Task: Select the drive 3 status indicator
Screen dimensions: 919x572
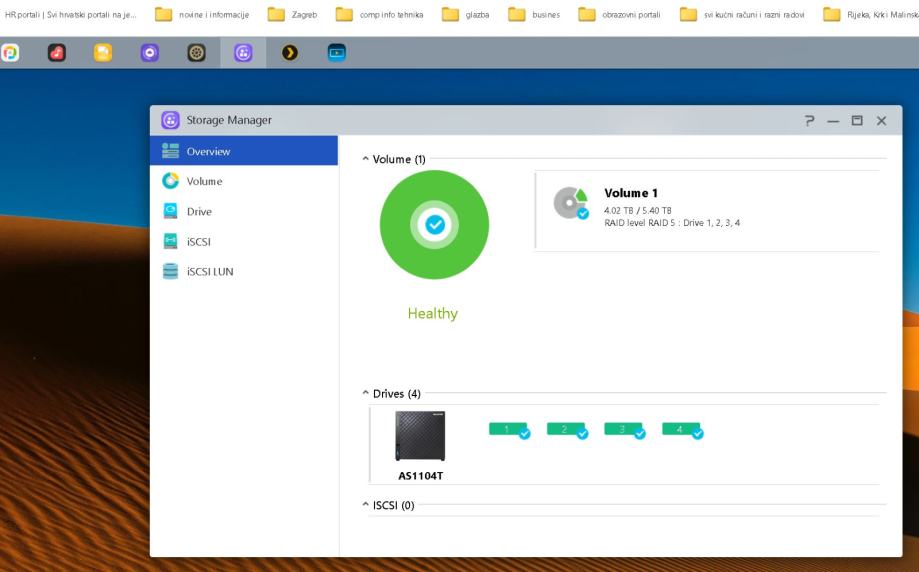Action: click(x=625, y=429)
